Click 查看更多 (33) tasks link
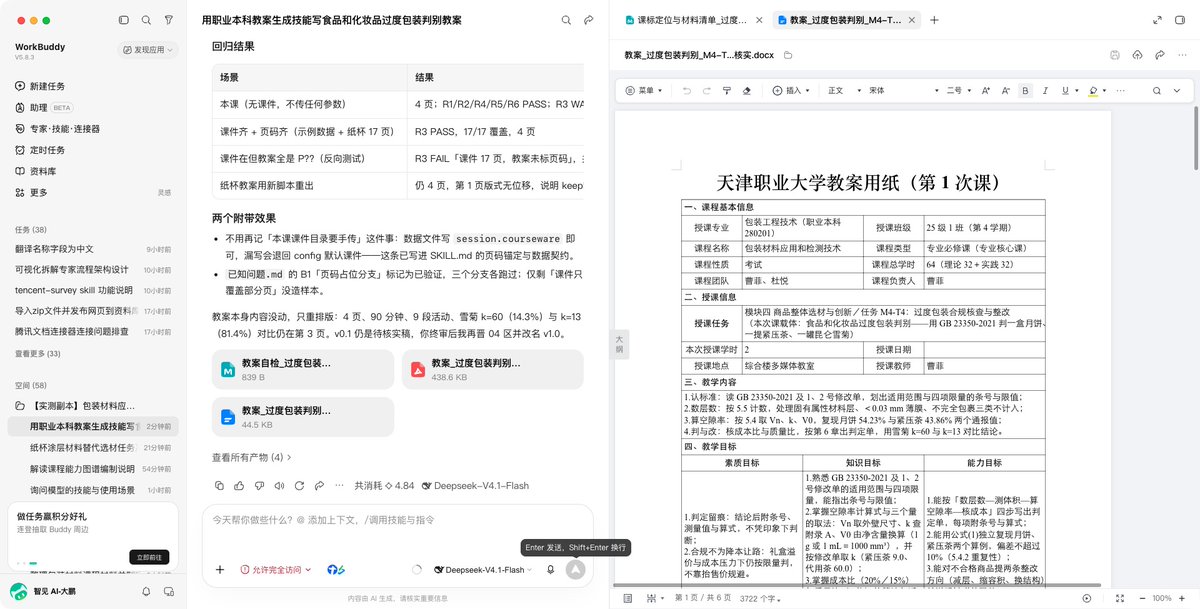1200x609 pixels. pyautogui.click(x=37, y=353)
